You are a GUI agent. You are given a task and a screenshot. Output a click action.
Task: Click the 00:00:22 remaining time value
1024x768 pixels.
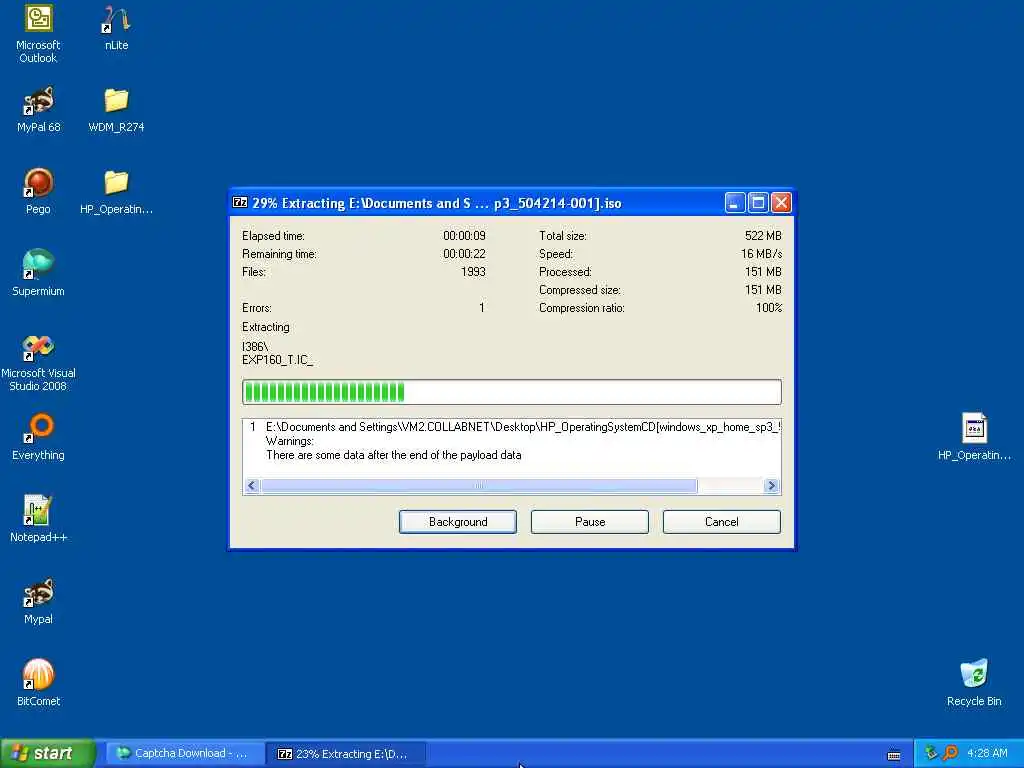coord(464,254)
